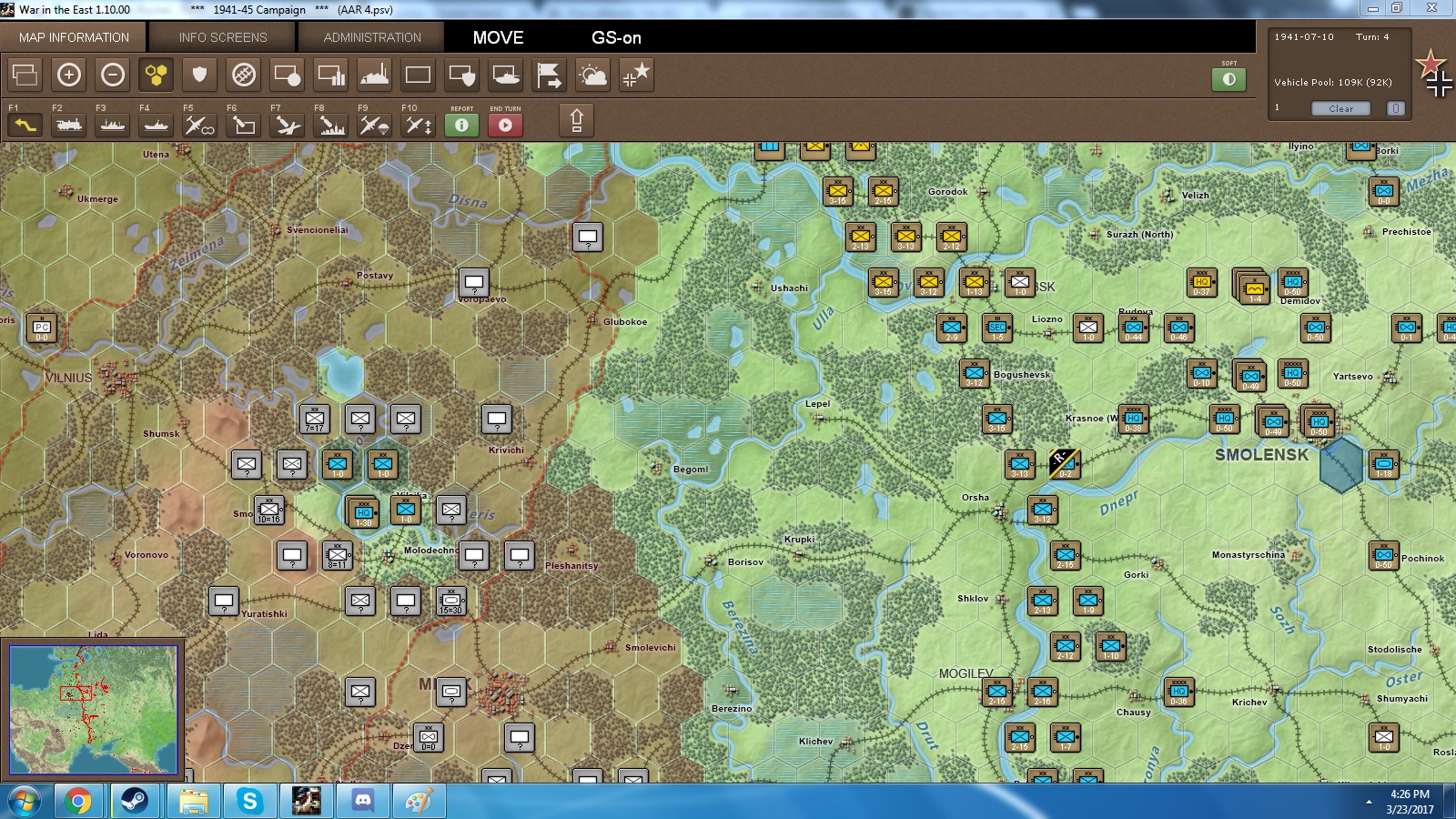1456x819 pixels.
Task: Select the HQ counter near Chausy
Action: (x=1178, y=692)
